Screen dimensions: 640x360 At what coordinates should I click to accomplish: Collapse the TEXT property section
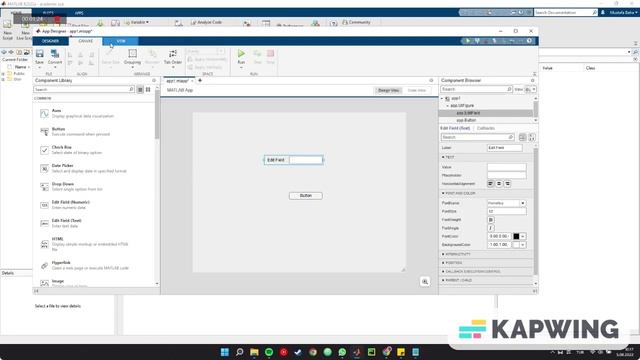tap(443, 157)
